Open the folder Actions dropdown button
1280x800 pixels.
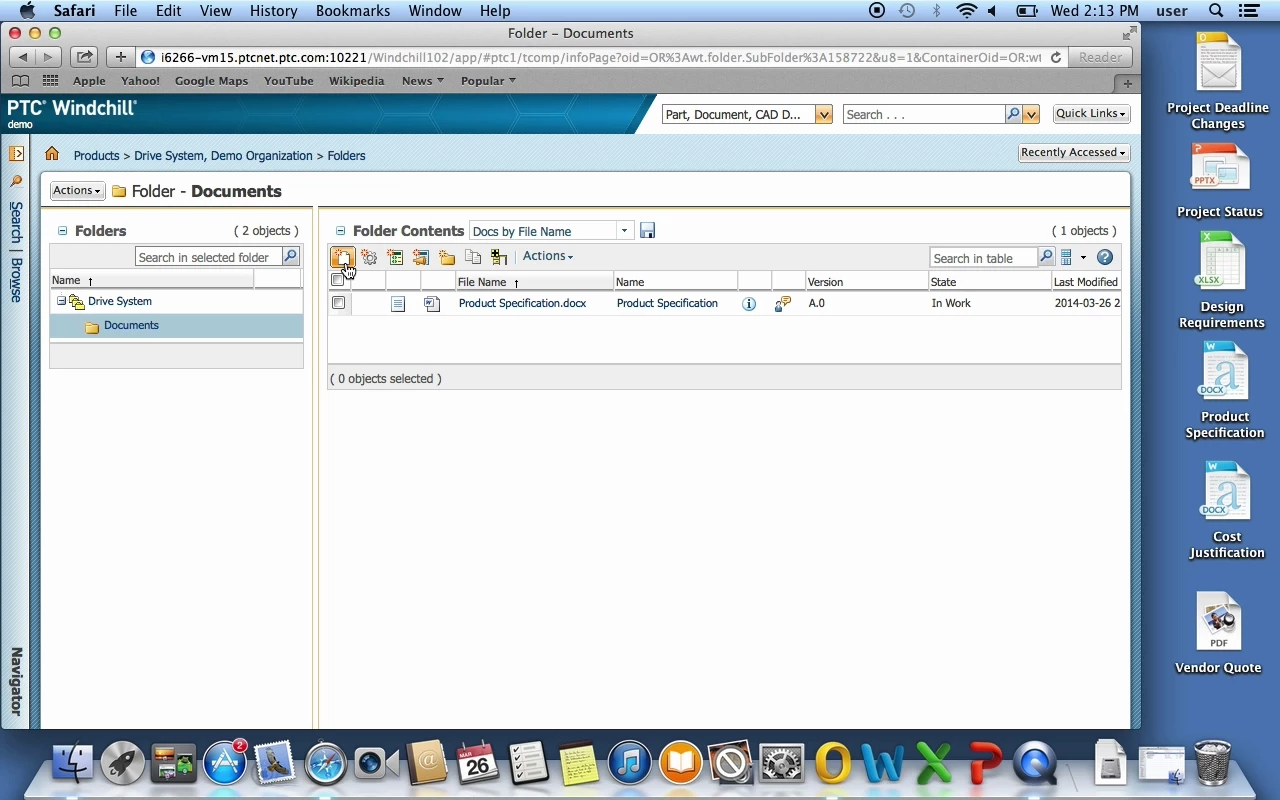pyautogui.click(x=77, y=190)
